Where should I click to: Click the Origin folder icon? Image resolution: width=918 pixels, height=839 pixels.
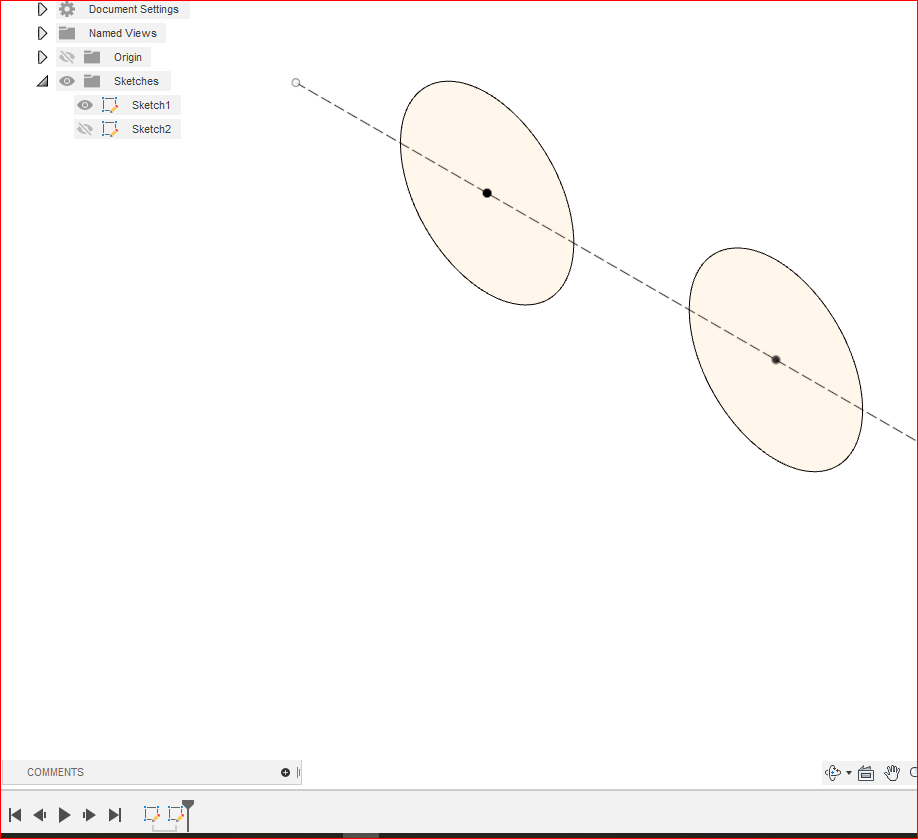tap(92, 57)
